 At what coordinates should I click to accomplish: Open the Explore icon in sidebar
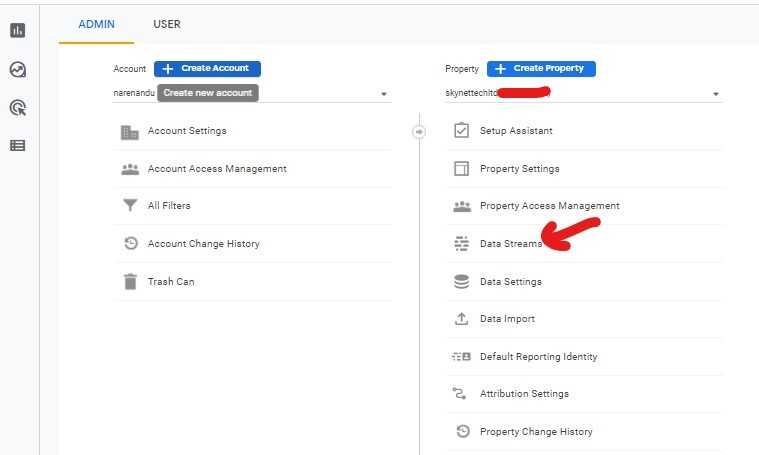(18, 70)
